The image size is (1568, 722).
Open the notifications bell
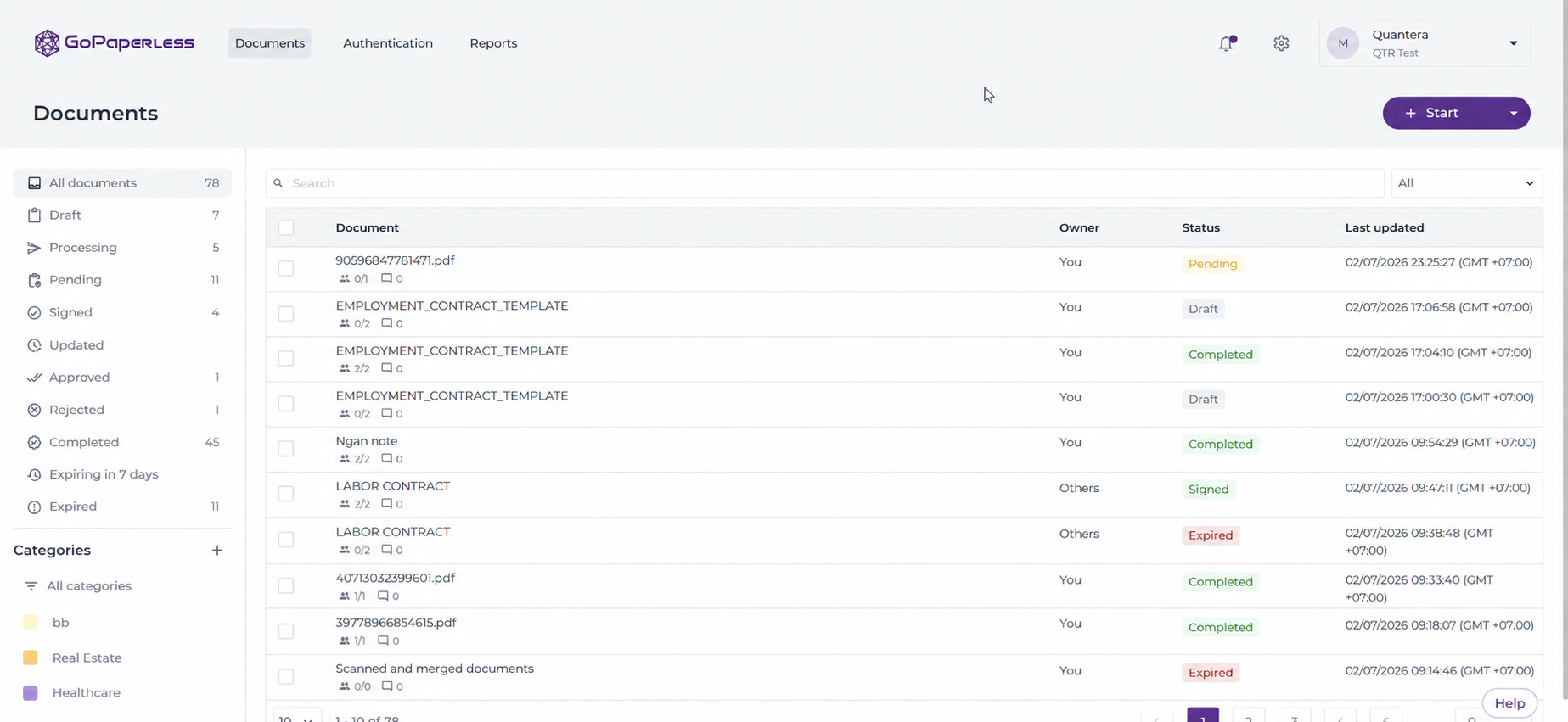coord(1226,43)
